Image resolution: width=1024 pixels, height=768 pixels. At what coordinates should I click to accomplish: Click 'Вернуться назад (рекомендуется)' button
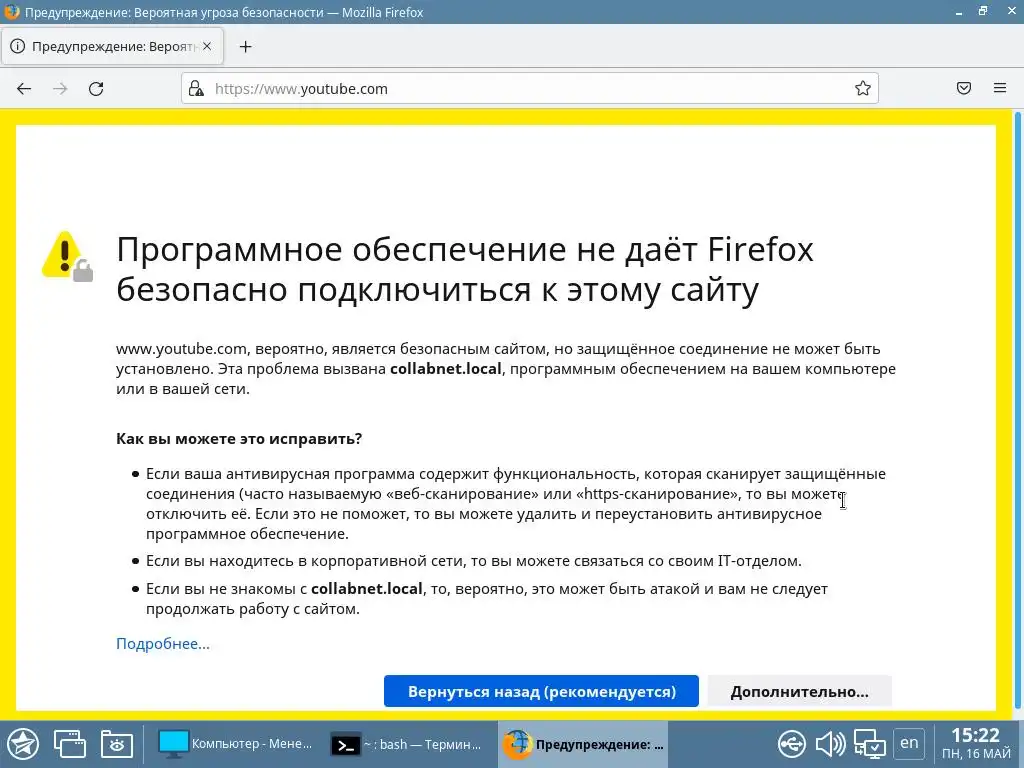click(541, 691)
